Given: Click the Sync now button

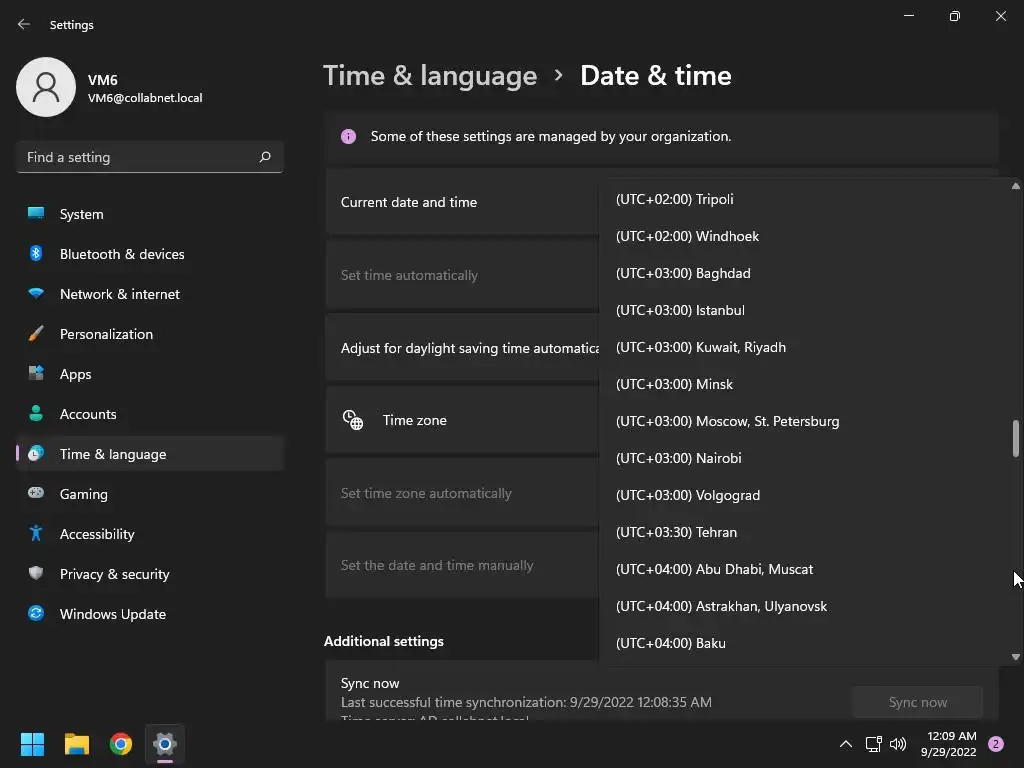Looking at the screenshot, I should tap(917, 702).
